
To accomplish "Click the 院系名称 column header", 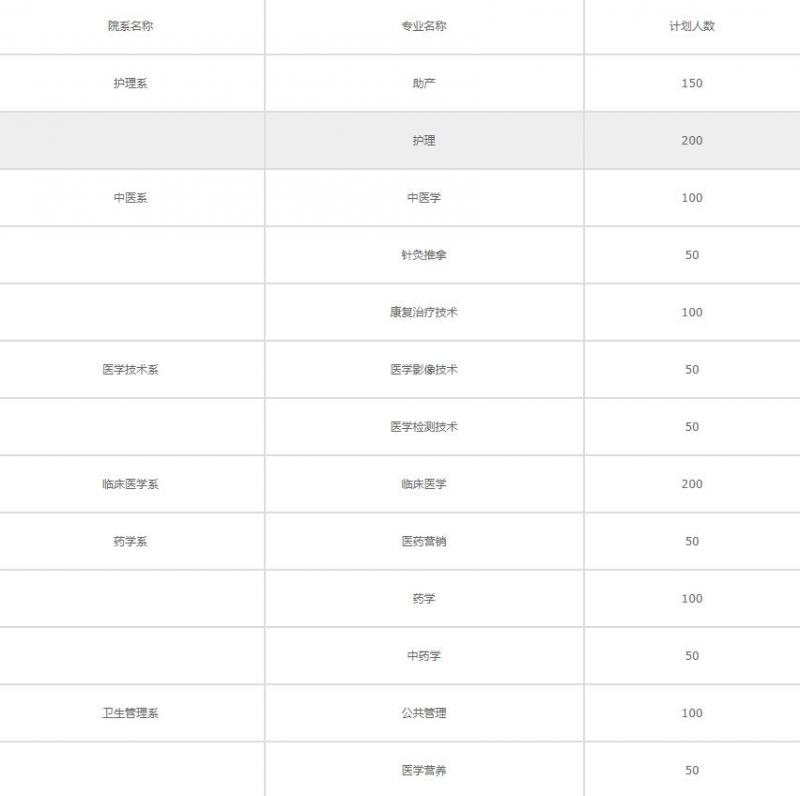I will coord(130,26).
